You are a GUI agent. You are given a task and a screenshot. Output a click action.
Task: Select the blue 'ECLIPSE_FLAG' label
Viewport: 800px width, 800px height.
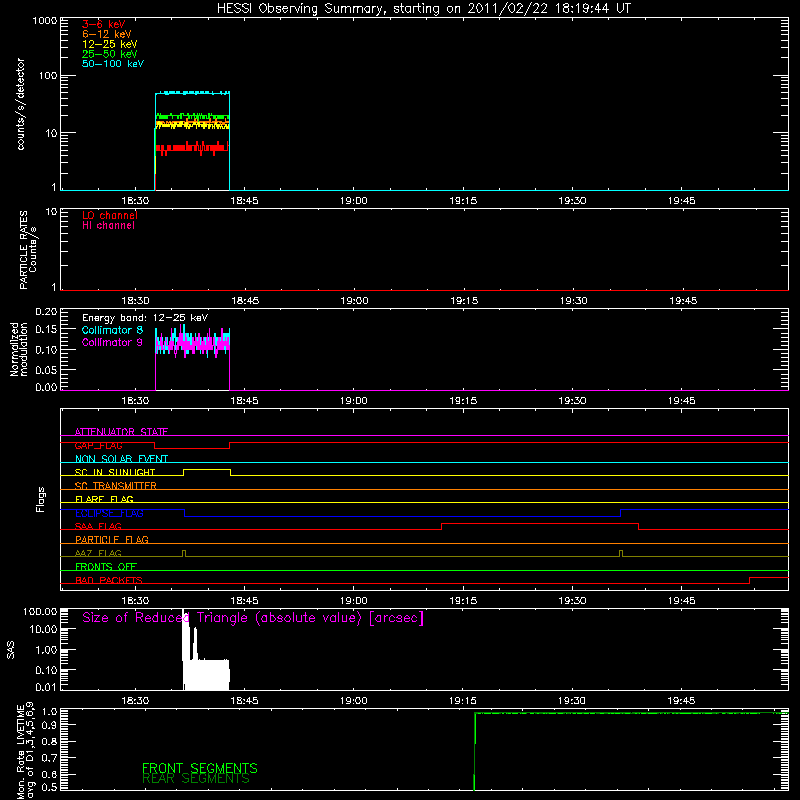[x=109, y=513]
